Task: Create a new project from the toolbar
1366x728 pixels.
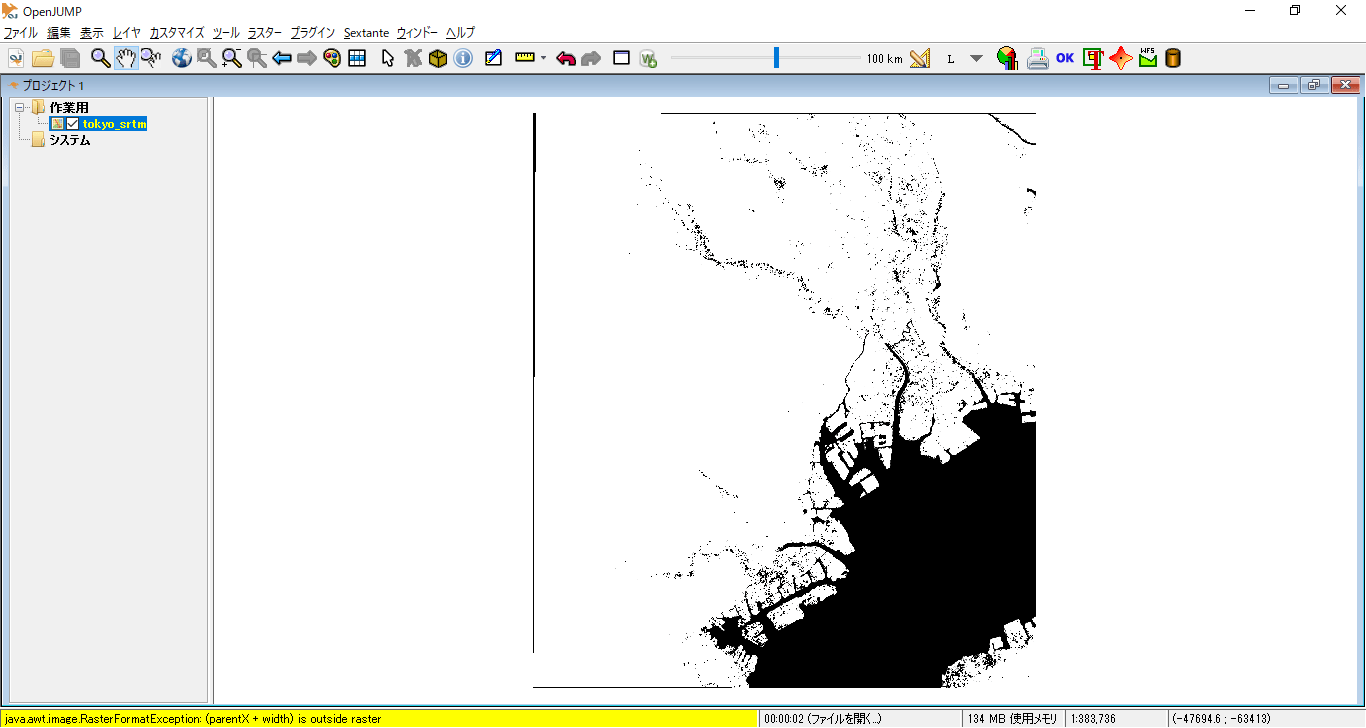Action: 15,58
